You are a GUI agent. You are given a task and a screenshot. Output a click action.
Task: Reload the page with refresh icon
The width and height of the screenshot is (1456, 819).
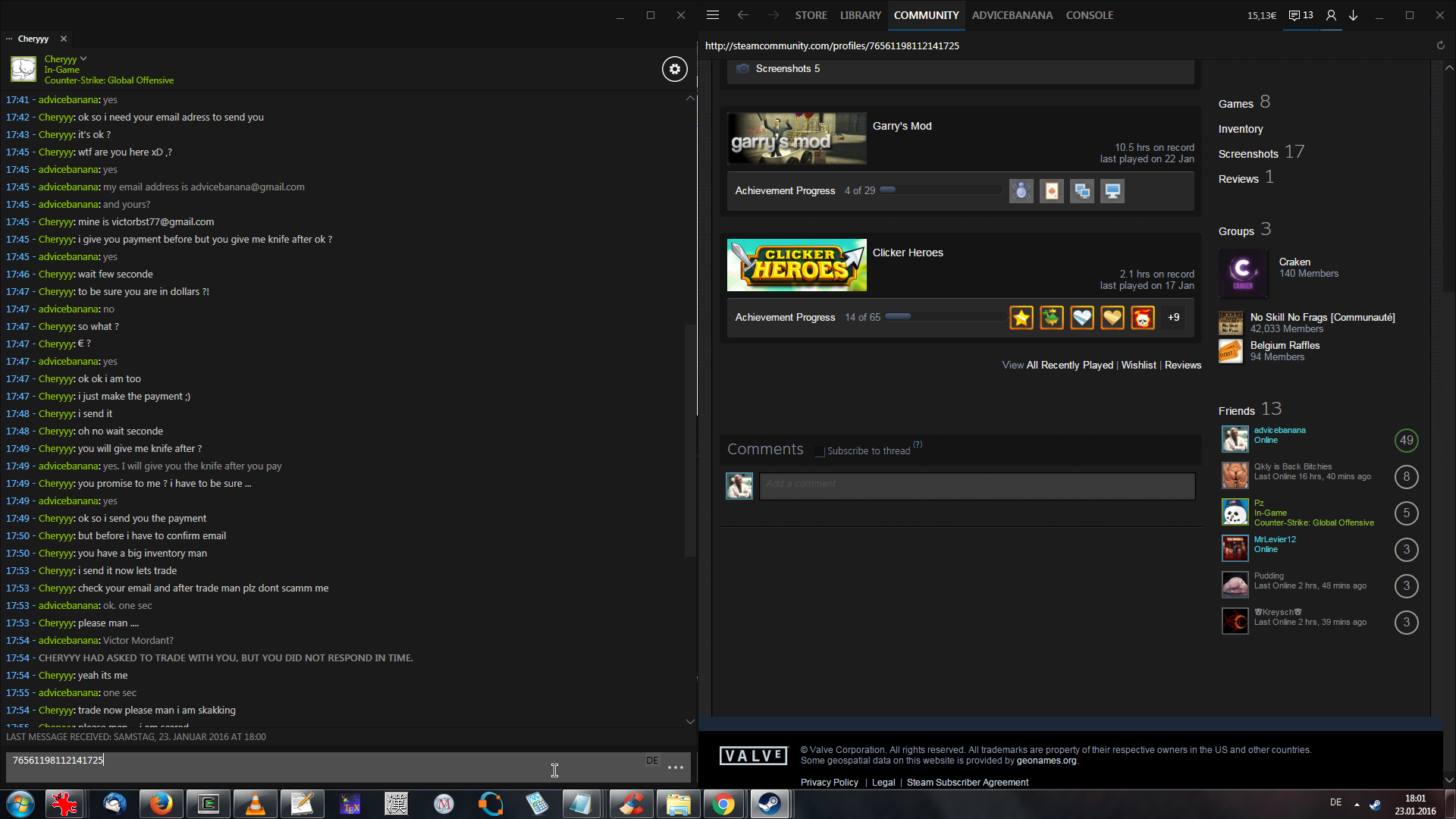click(1440, 45)
